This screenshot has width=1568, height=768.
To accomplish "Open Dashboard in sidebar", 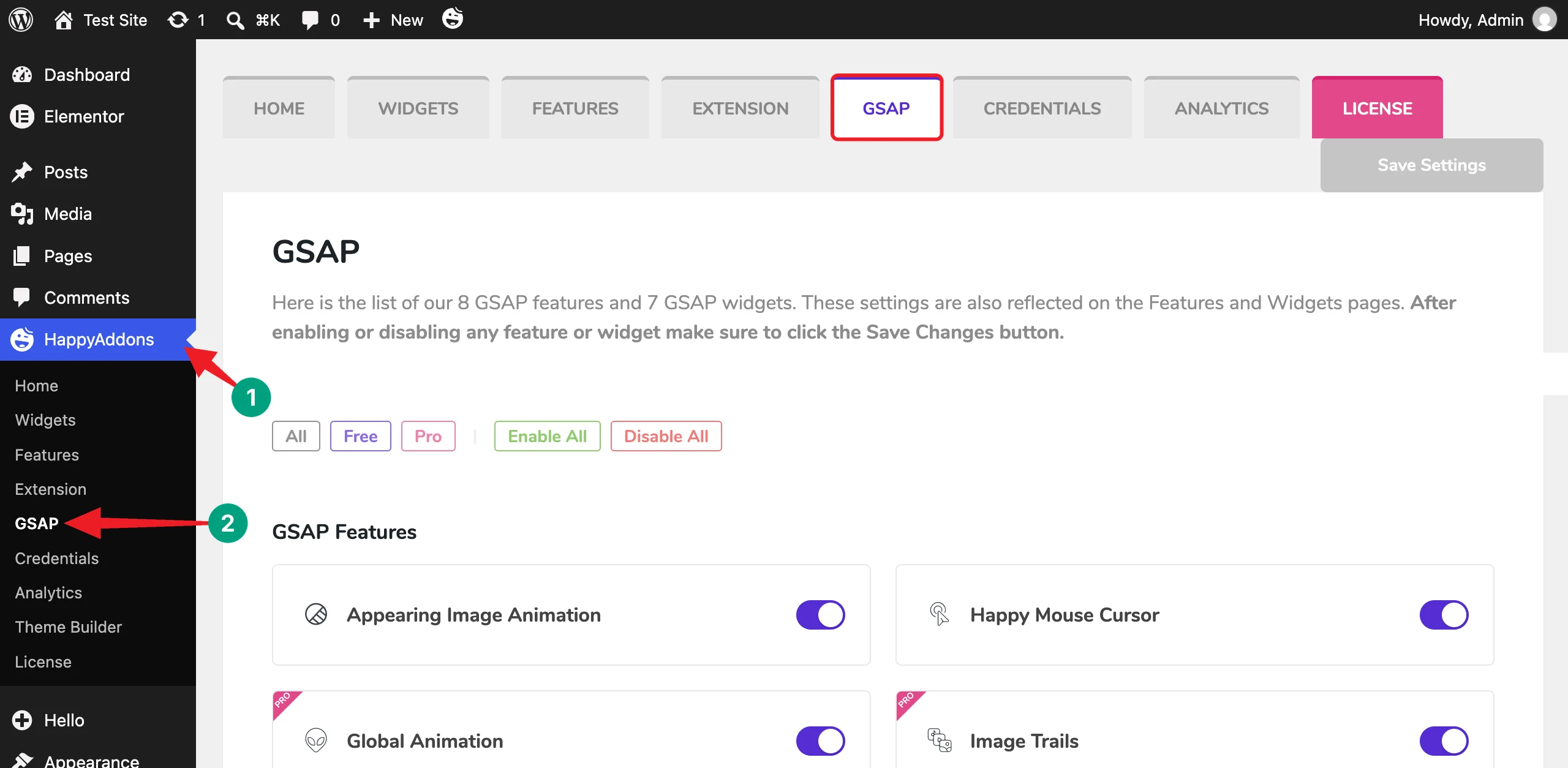I will click(x=98, y=75).
